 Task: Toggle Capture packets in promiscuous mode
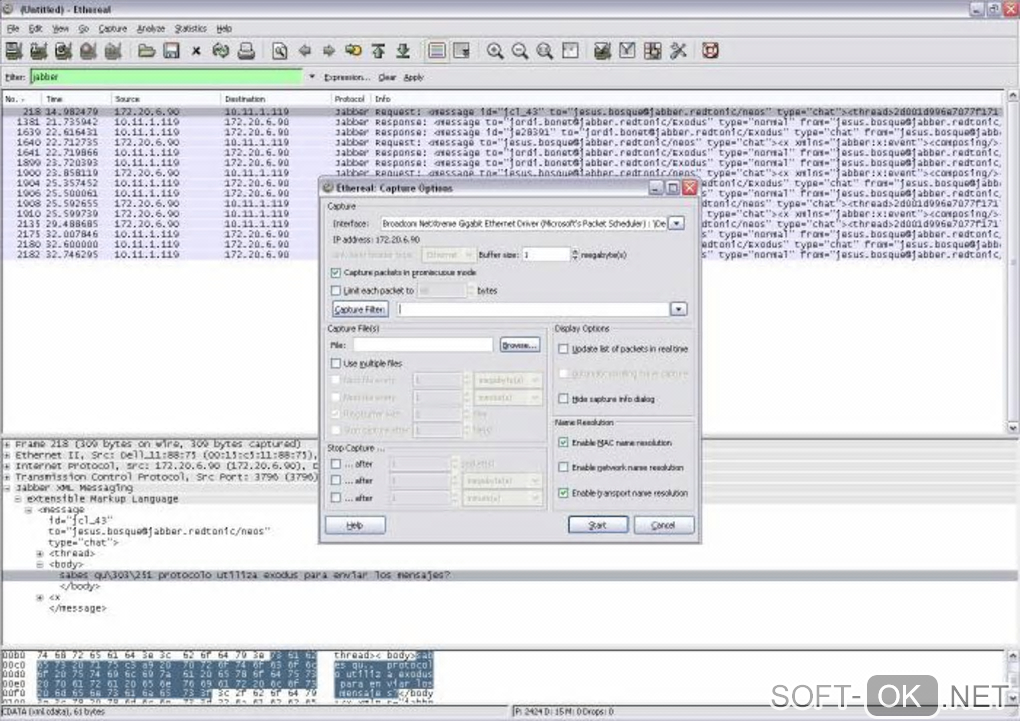coord(336,273)
